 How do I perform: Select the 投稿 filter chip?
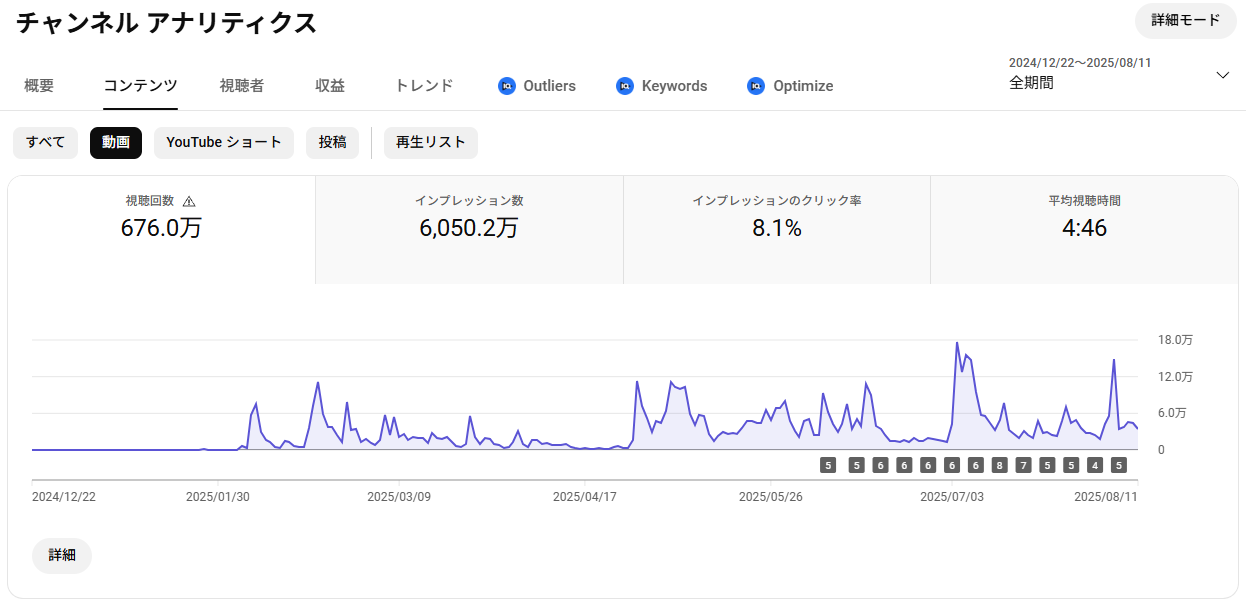pyautogui.click(x=332, y=143)
